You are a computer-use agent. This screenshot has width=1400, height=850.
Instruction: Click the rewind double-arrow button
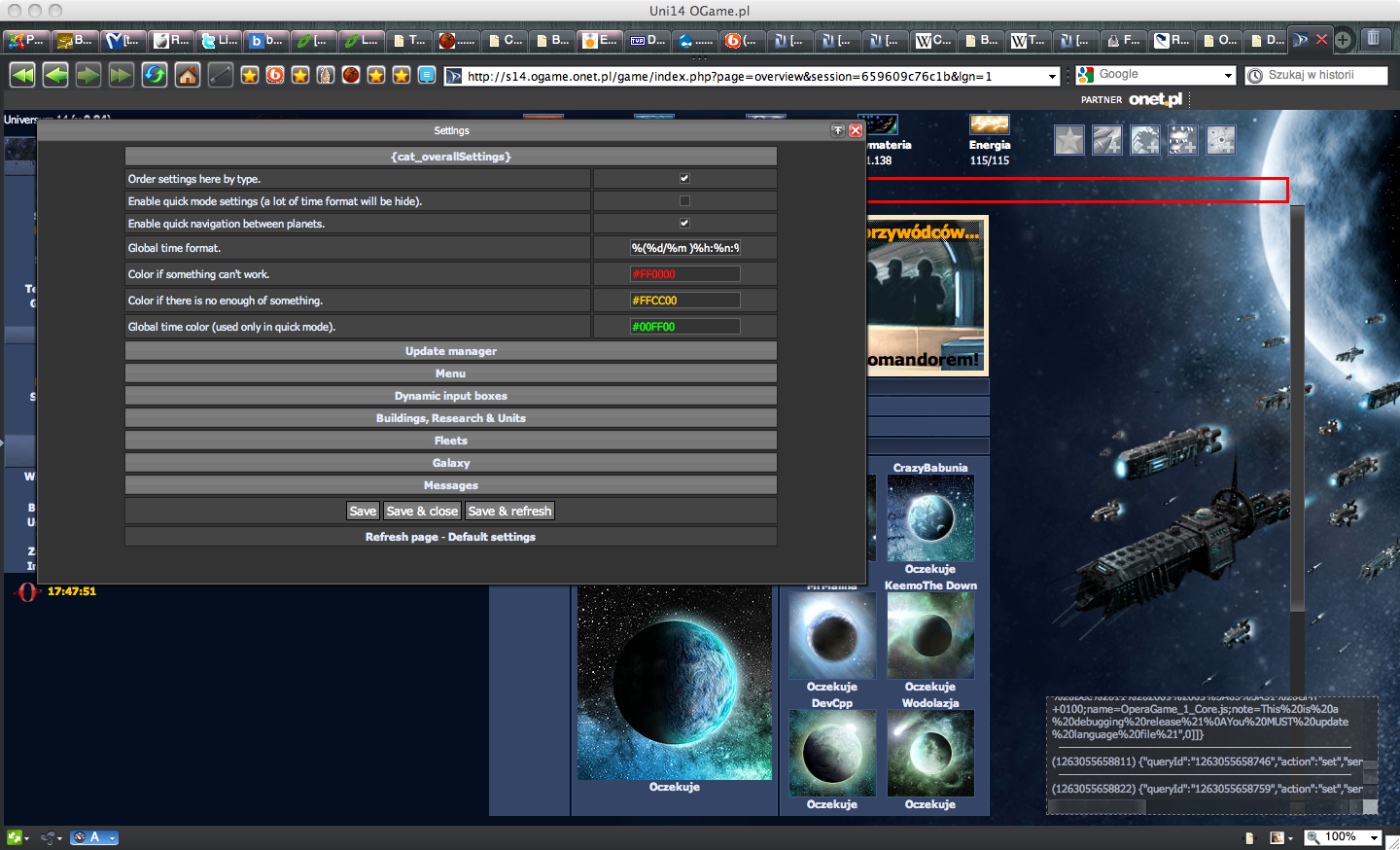pos(22,75)
